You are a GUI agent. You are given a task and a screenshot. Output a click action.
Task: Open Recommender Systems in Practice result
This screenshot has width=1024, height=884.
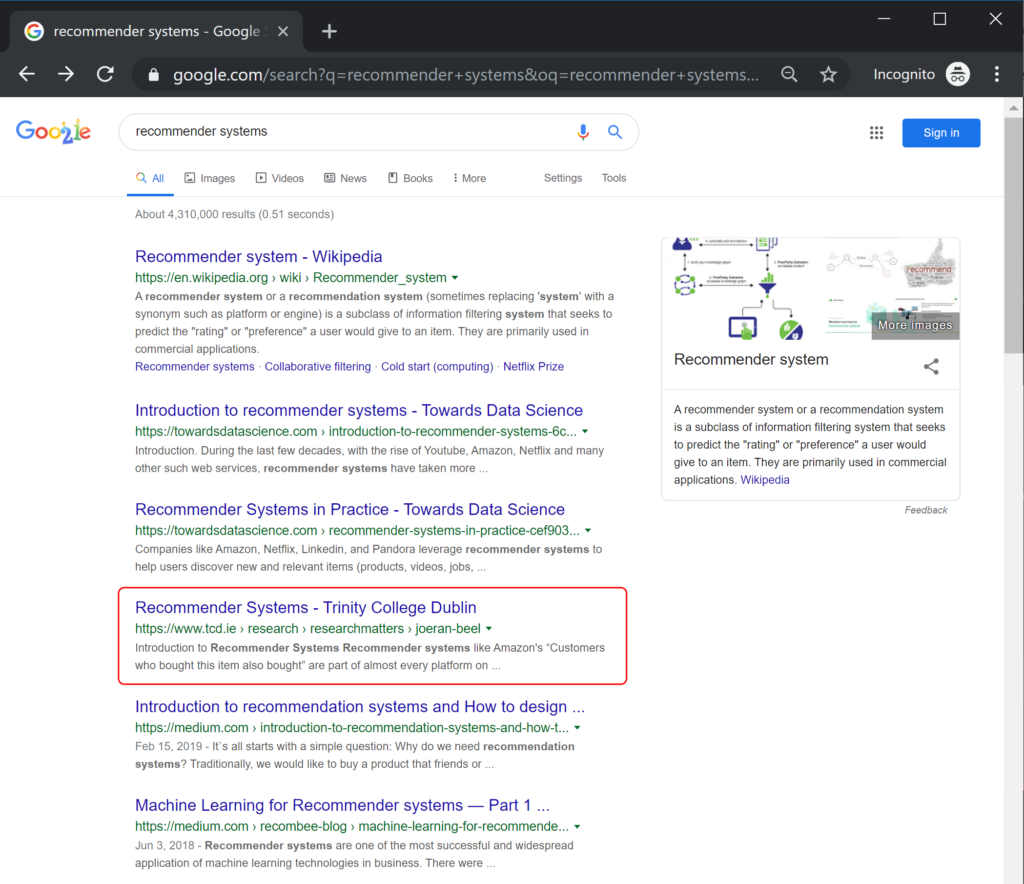[349, 509]
